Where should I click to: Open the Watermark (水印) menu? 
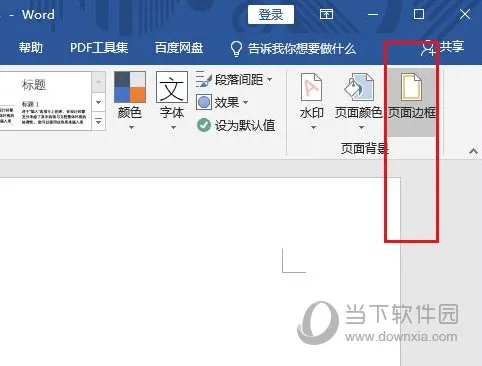point(312,102)
